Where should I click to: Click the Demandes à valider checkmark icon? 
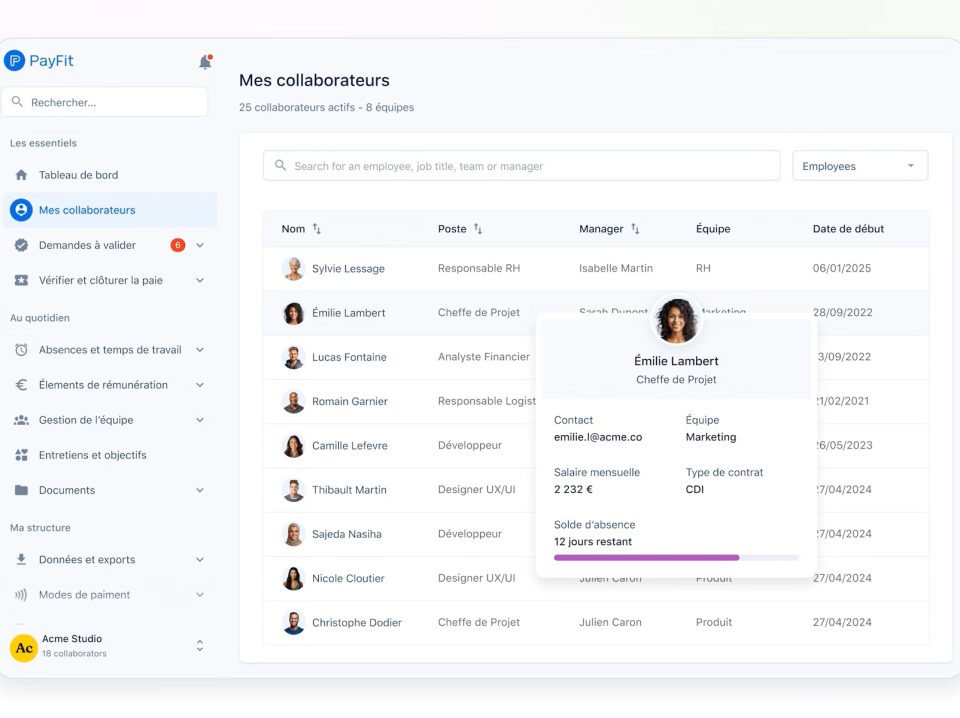[20, 245]
